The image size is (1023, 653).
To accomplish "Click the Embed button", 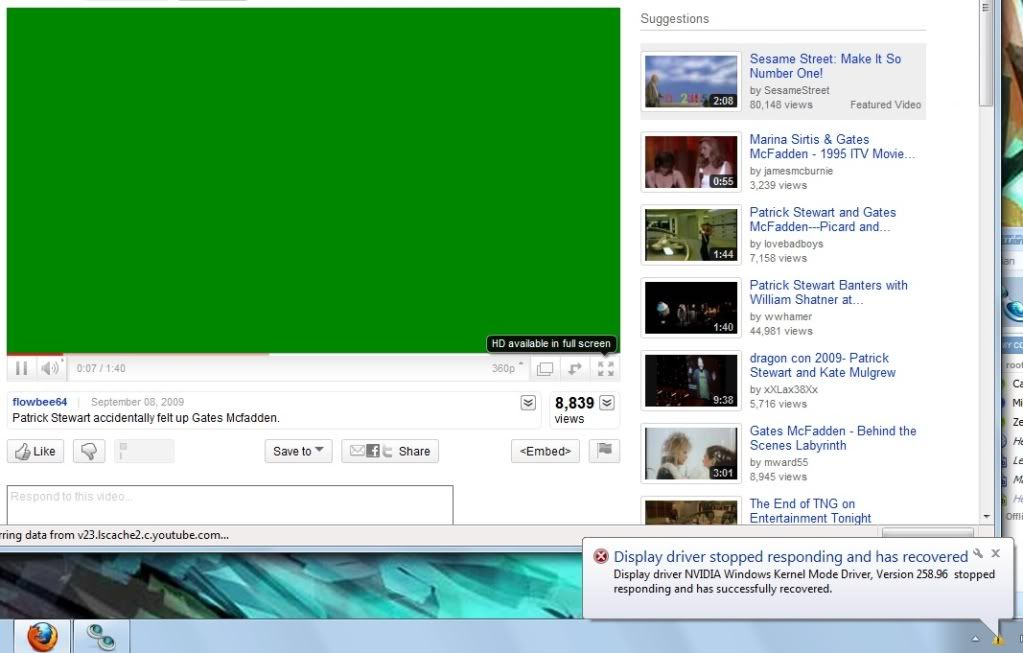I will tap(545, 451).
